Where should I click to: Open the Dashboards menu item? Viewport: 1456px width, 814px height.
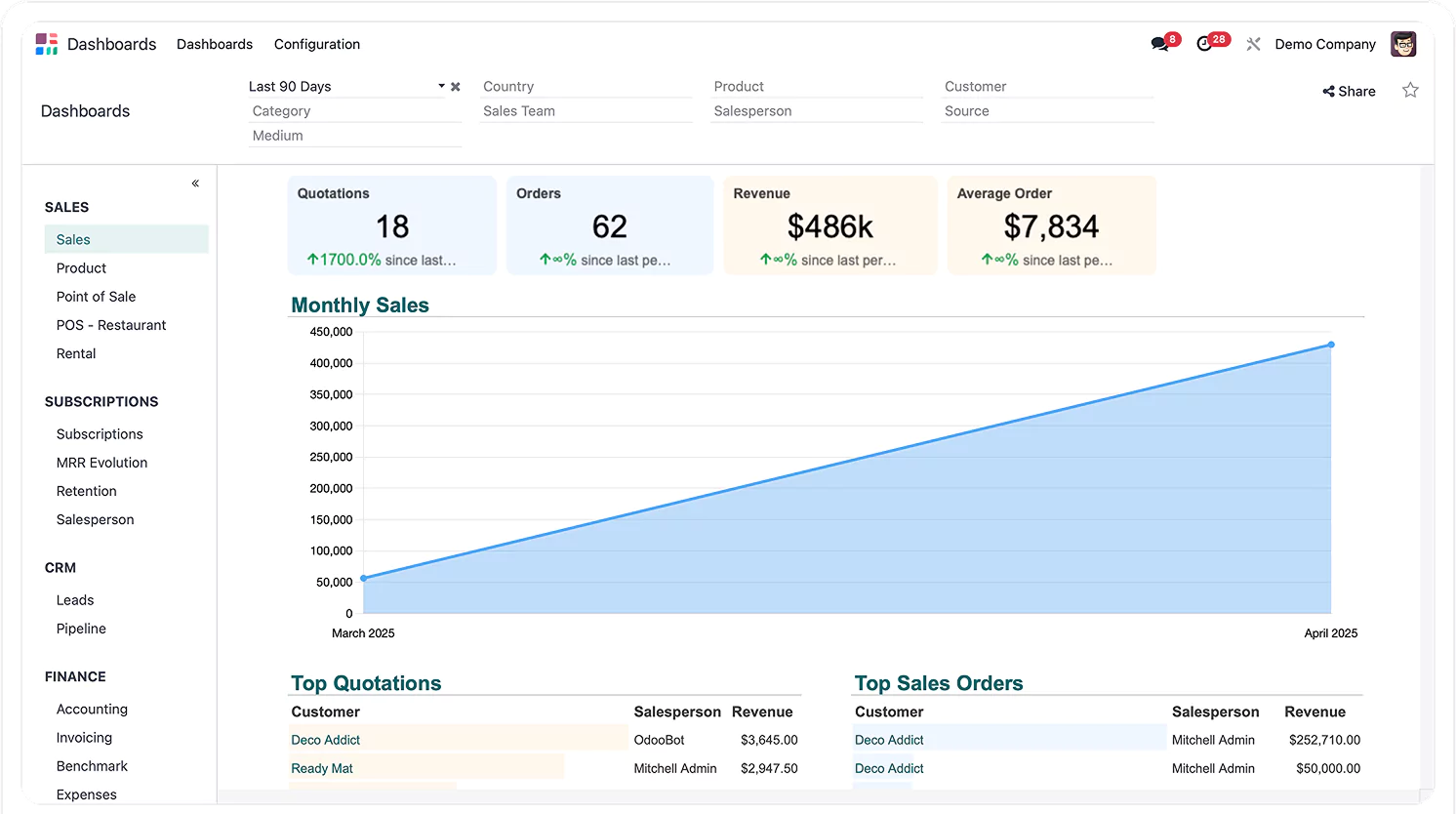tap(215, 44)
